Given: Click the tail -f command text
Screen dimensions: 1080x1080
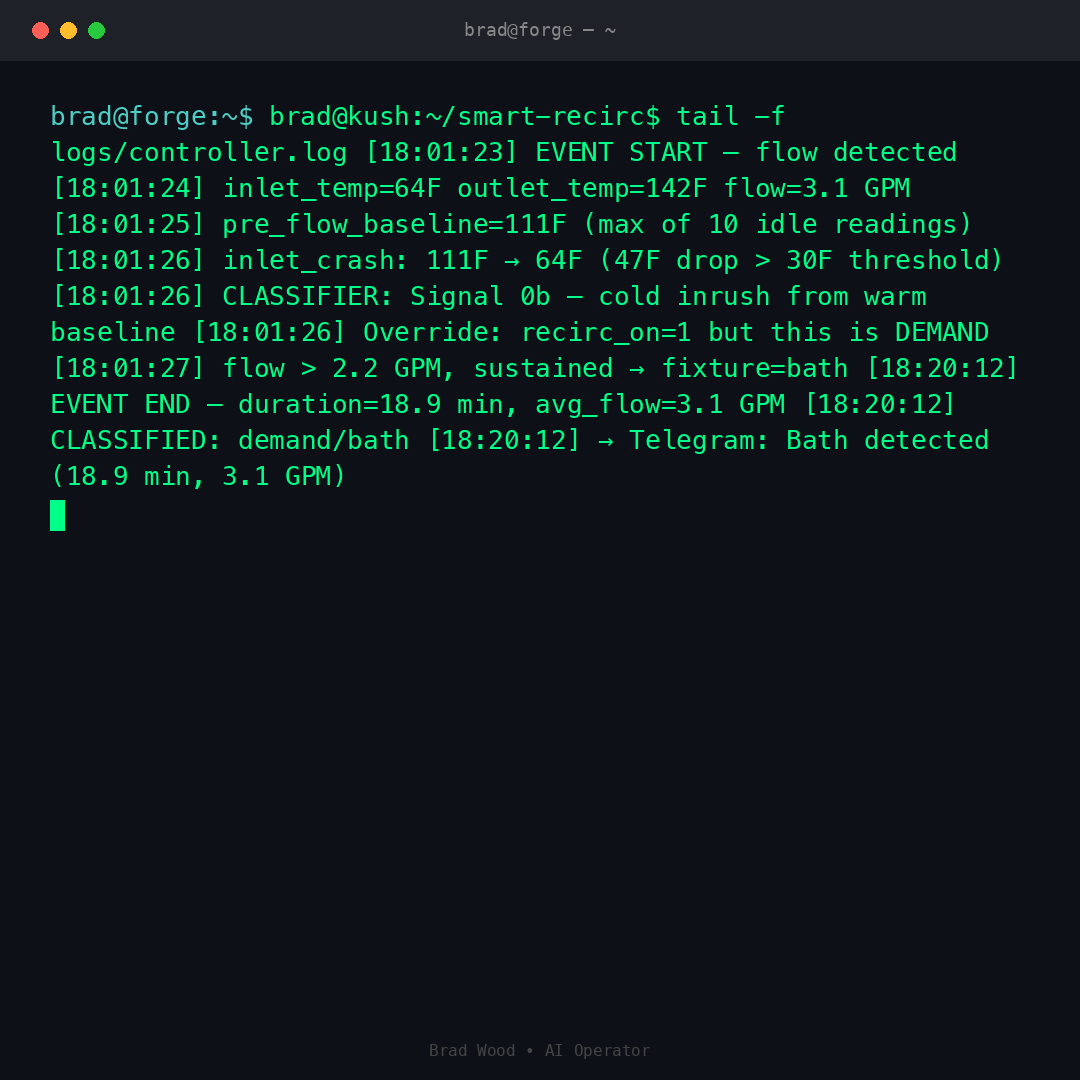Looking at the screenshot, I should [730, 116].
